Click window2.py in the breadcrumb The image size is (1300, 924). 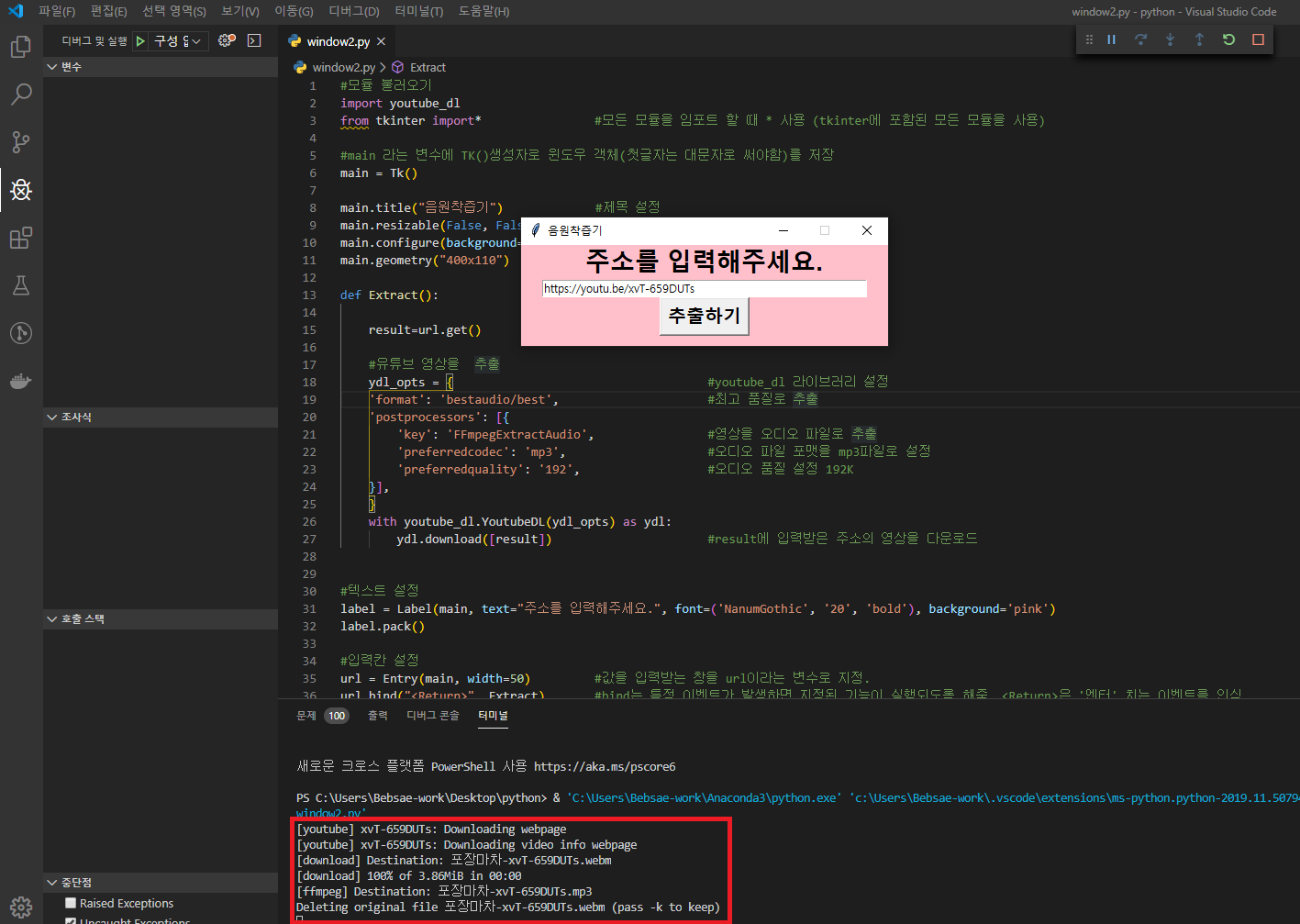point(343,67)
